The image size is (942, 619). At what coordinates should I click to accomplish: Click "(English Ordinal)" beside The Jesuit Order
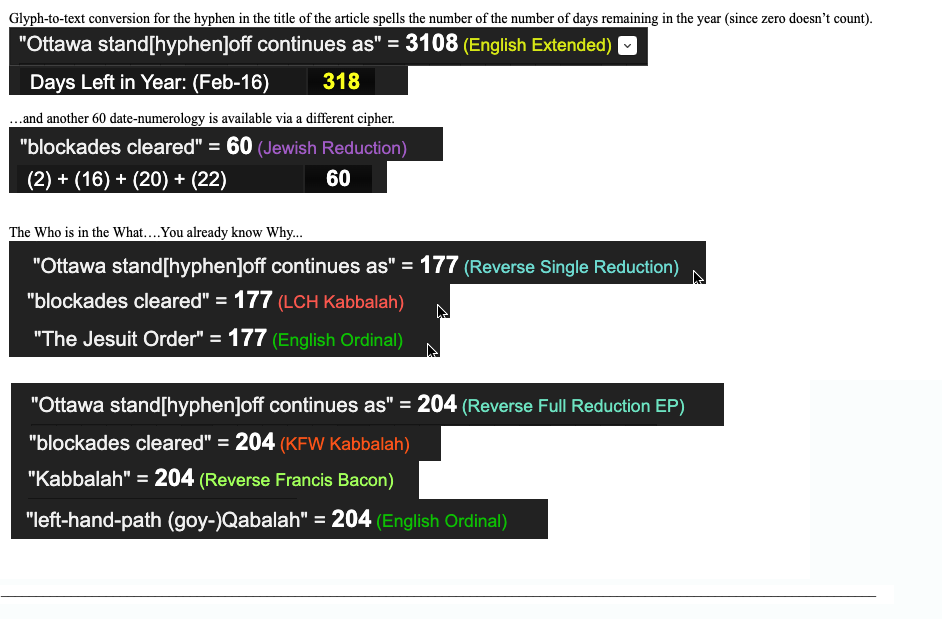tap(338, 340)
